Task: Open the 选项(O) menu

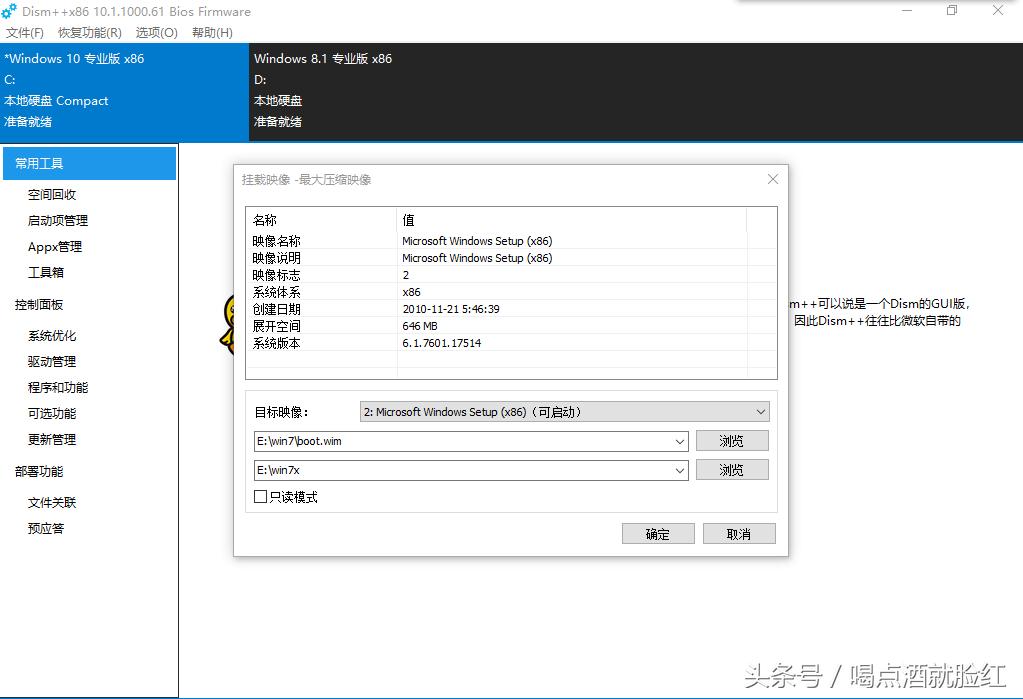Action: [155, 32]
